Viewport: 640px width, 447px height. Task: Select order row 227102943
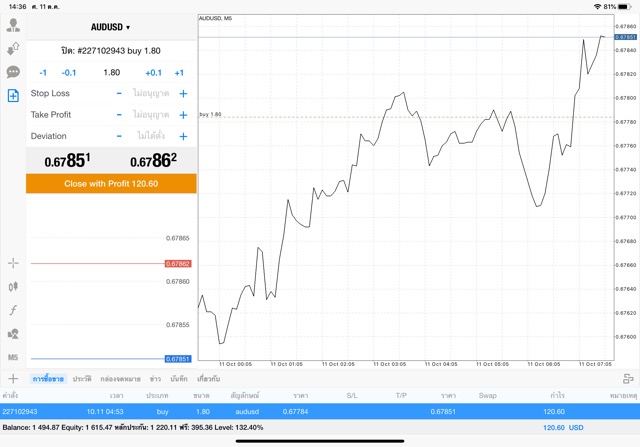(320, 411)
